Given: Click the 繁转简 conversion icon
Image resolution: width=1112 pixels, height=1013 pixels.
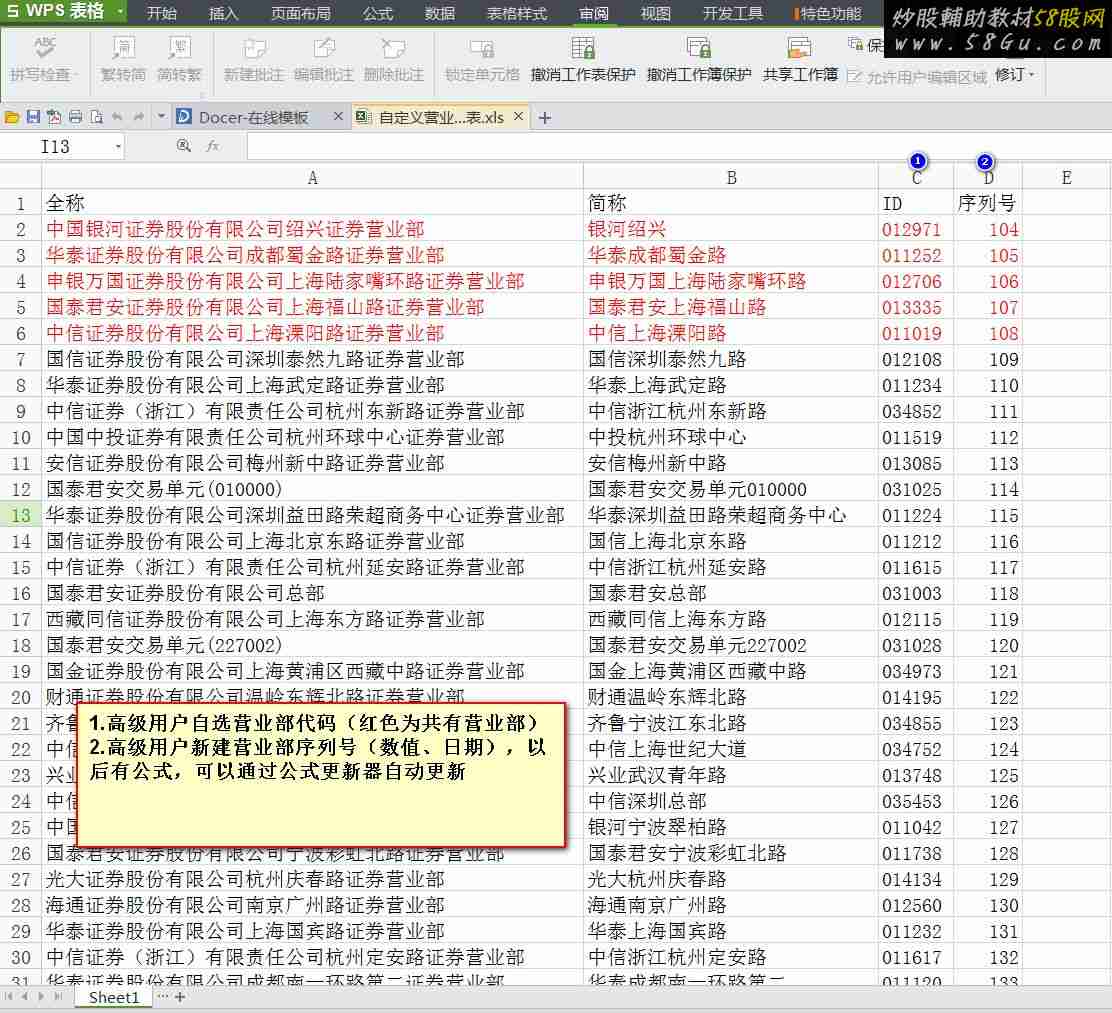Looking at the screenshot, I should (123, 48).
